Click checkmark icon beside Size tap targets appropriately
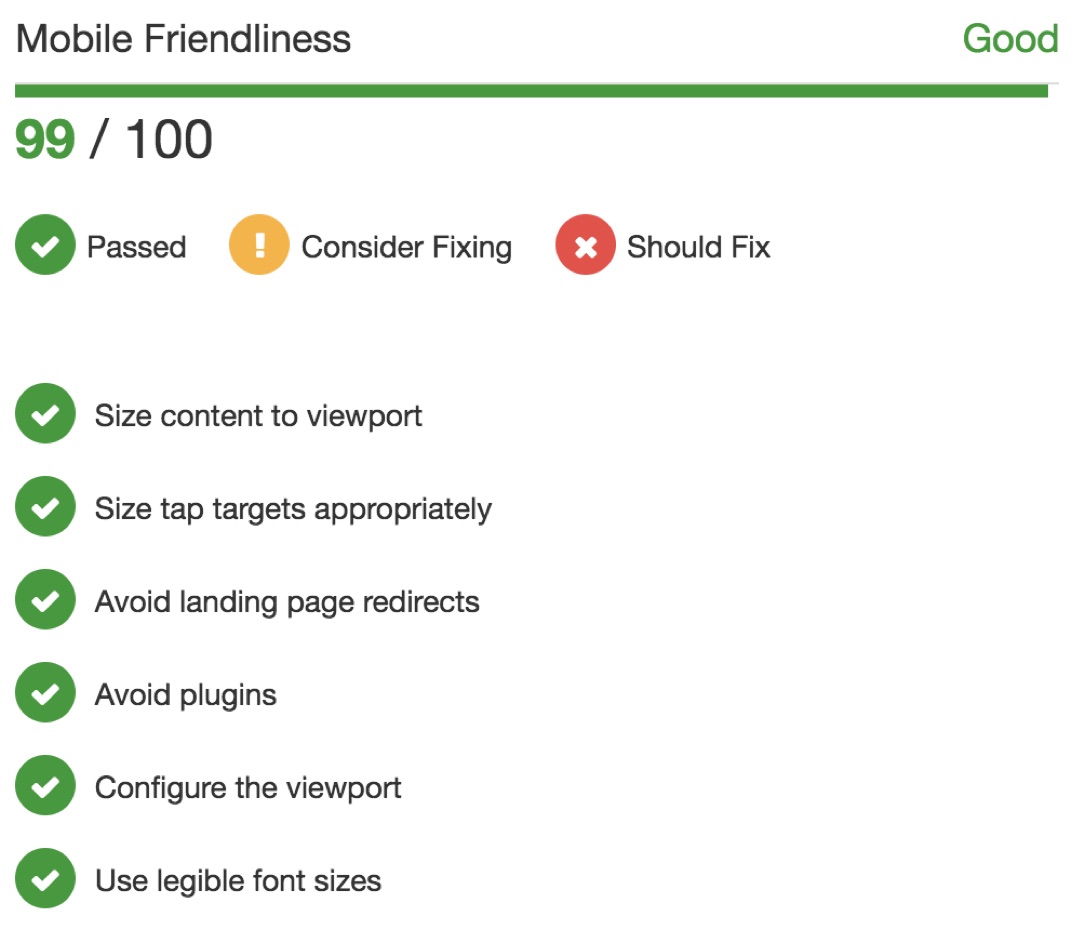This screenshot has height=935, width=1073. click(x=45, y=507)
